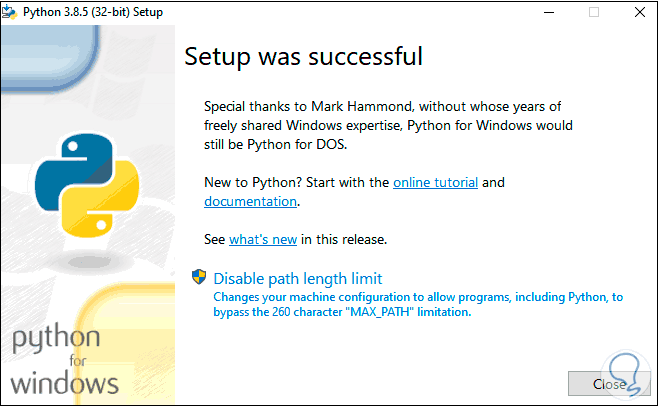
Task: Click the python for windows wordmark
Action: [x=65, y=360]
